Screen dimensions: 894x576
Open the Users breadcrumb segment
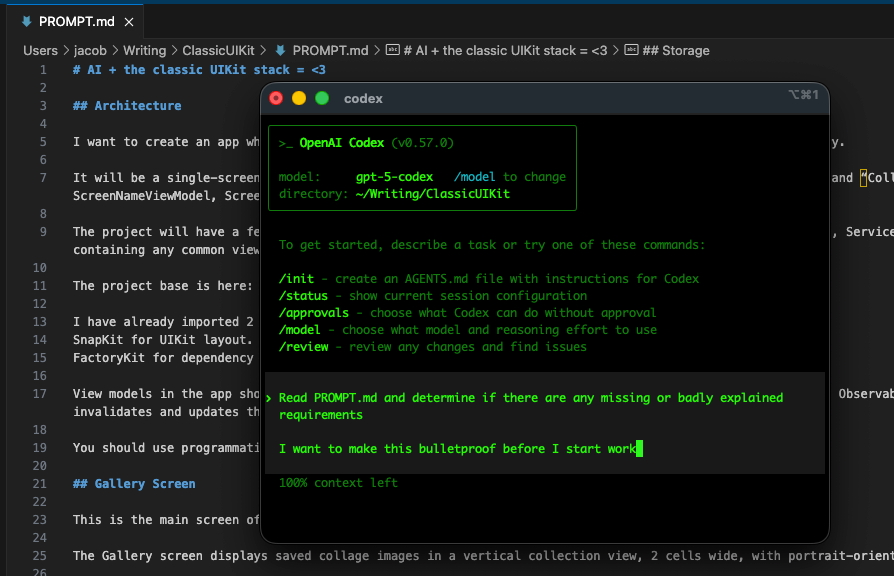(x=40, y=51)
